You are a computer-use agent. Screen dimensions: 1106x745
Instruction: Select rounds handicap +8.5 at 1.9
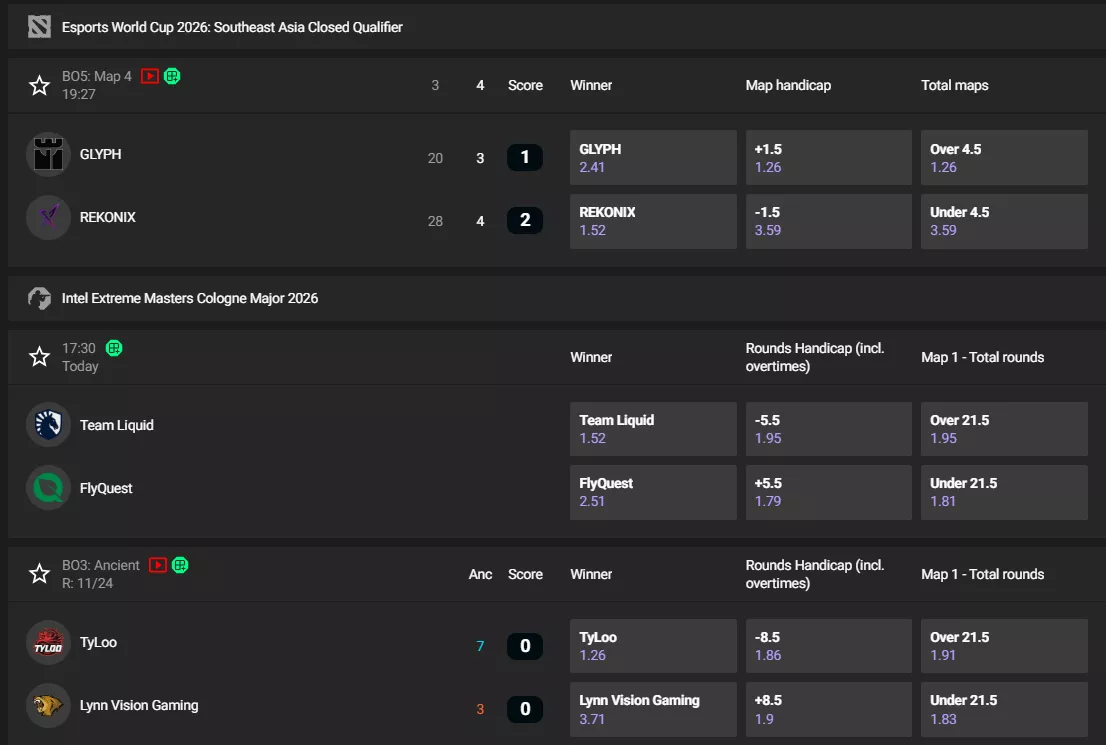pyautogui.click(x=829, y=710)
